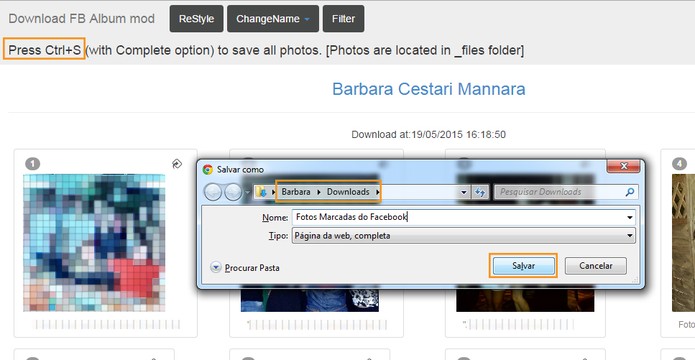
Task: Expand the arrow after Downloads breadcrumb
Action: click(x=377, y=192)
